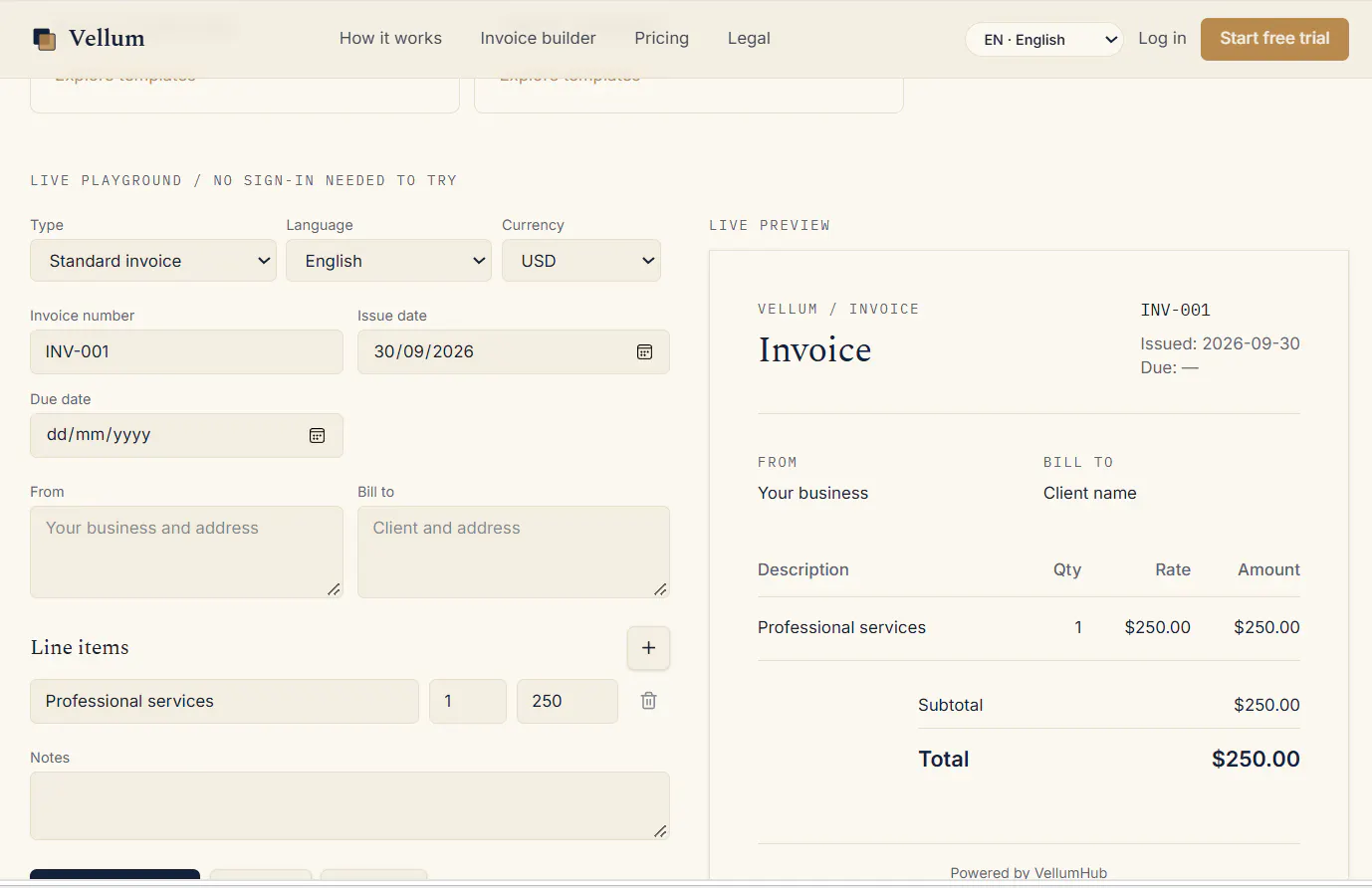
Task: Open the invoice Language dropdown
Action: (388, 261)
